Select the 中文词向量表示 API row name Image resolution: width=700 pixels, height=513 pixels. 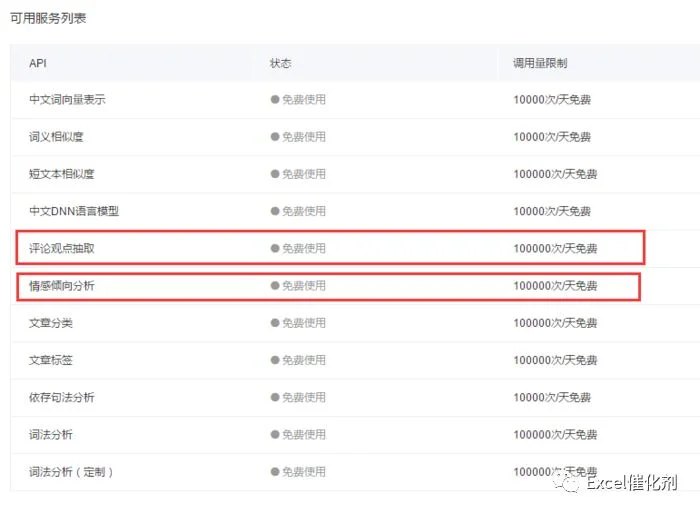67,100
